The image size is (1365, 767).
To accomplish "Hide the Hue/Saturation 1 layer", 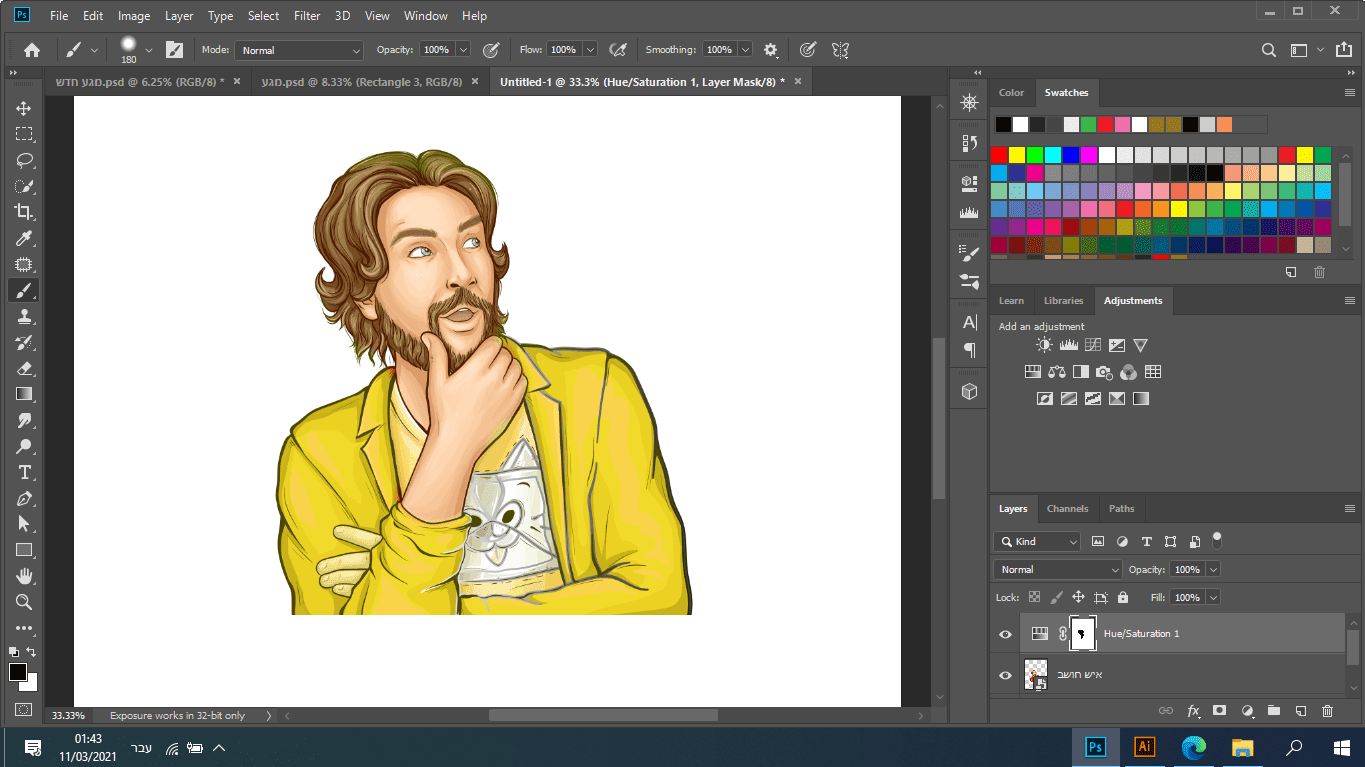I will pos(1005,634).
